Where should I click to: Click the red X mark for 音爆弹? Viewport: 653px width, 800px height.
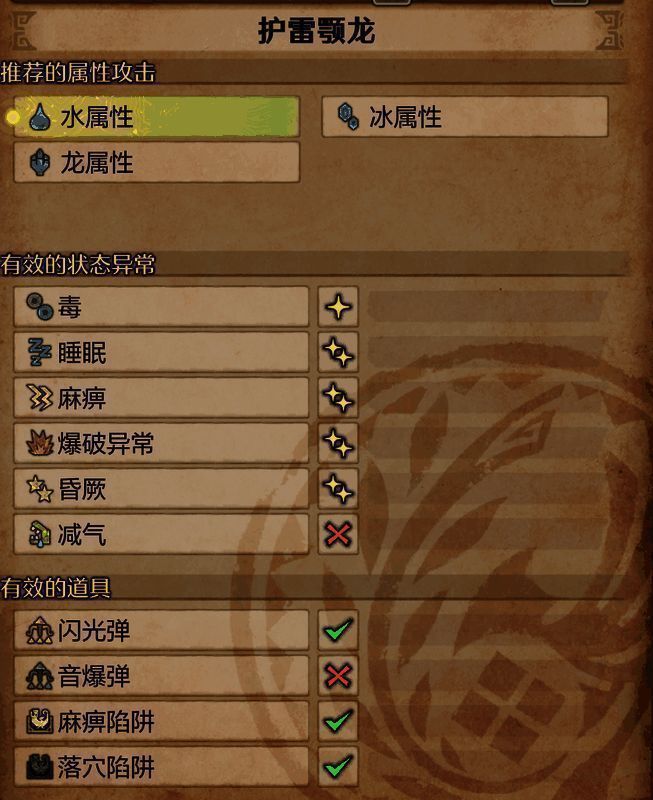point(338,676)
